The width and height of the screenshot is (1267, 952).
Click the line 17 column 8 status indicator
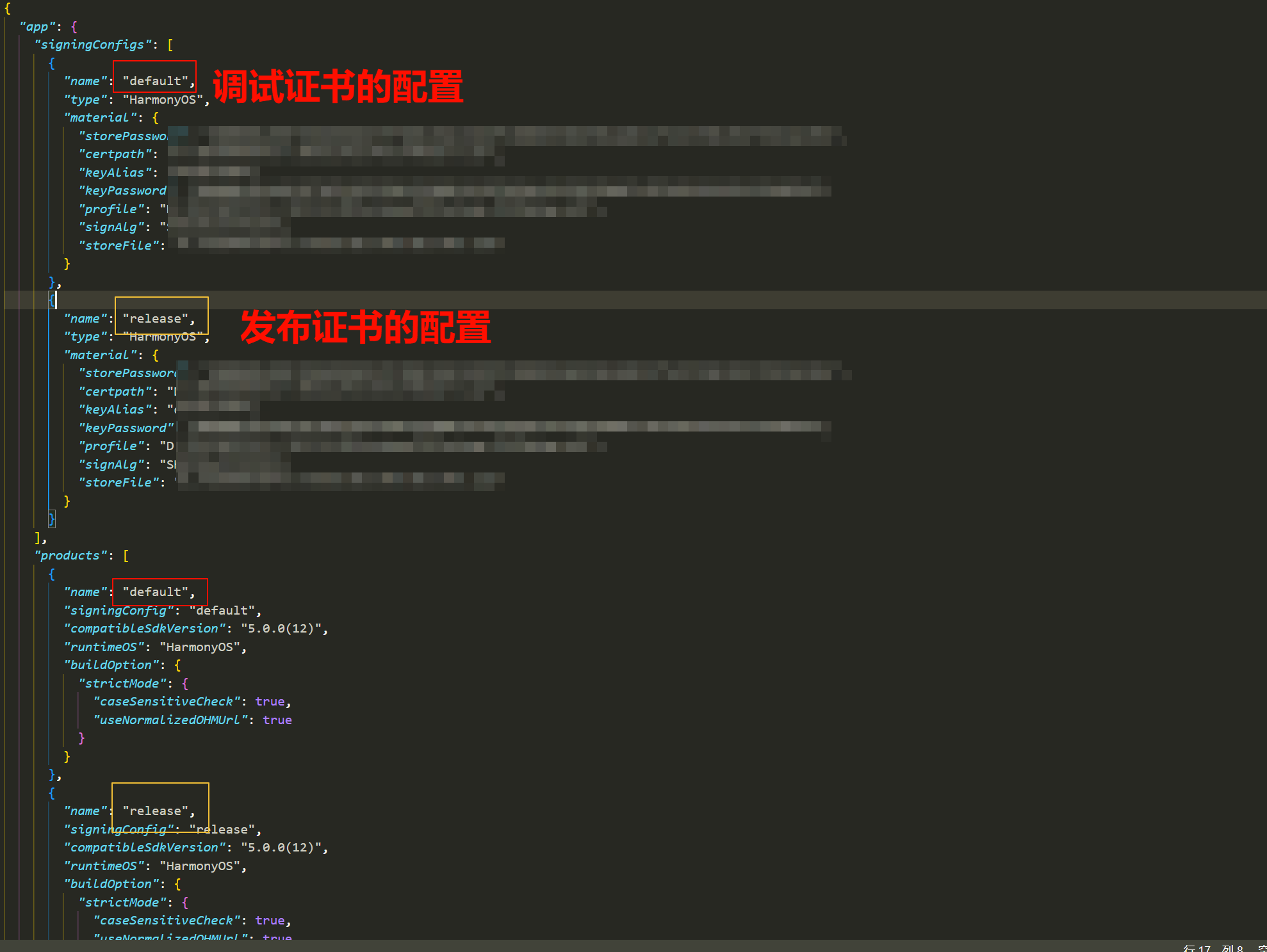(1213, 948)
